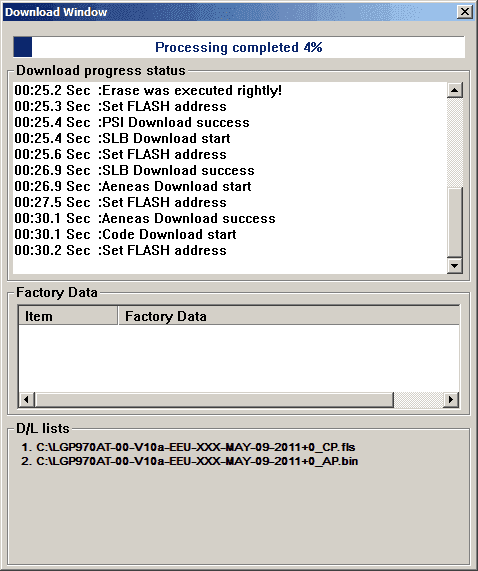Click the Factory Data horizontal scrollbar thumb
Screen dimensions: 478x571
click(x=214, y=399)
